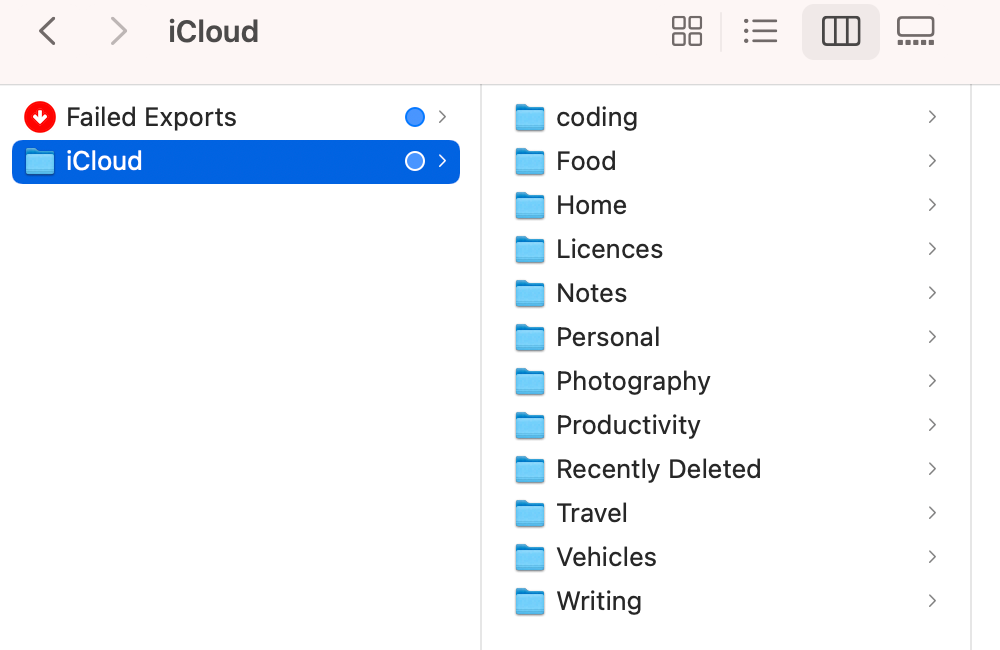Click the status circle next to iCloud
Viewport: 1000px width, 650px height.
(x=414, y=161)
